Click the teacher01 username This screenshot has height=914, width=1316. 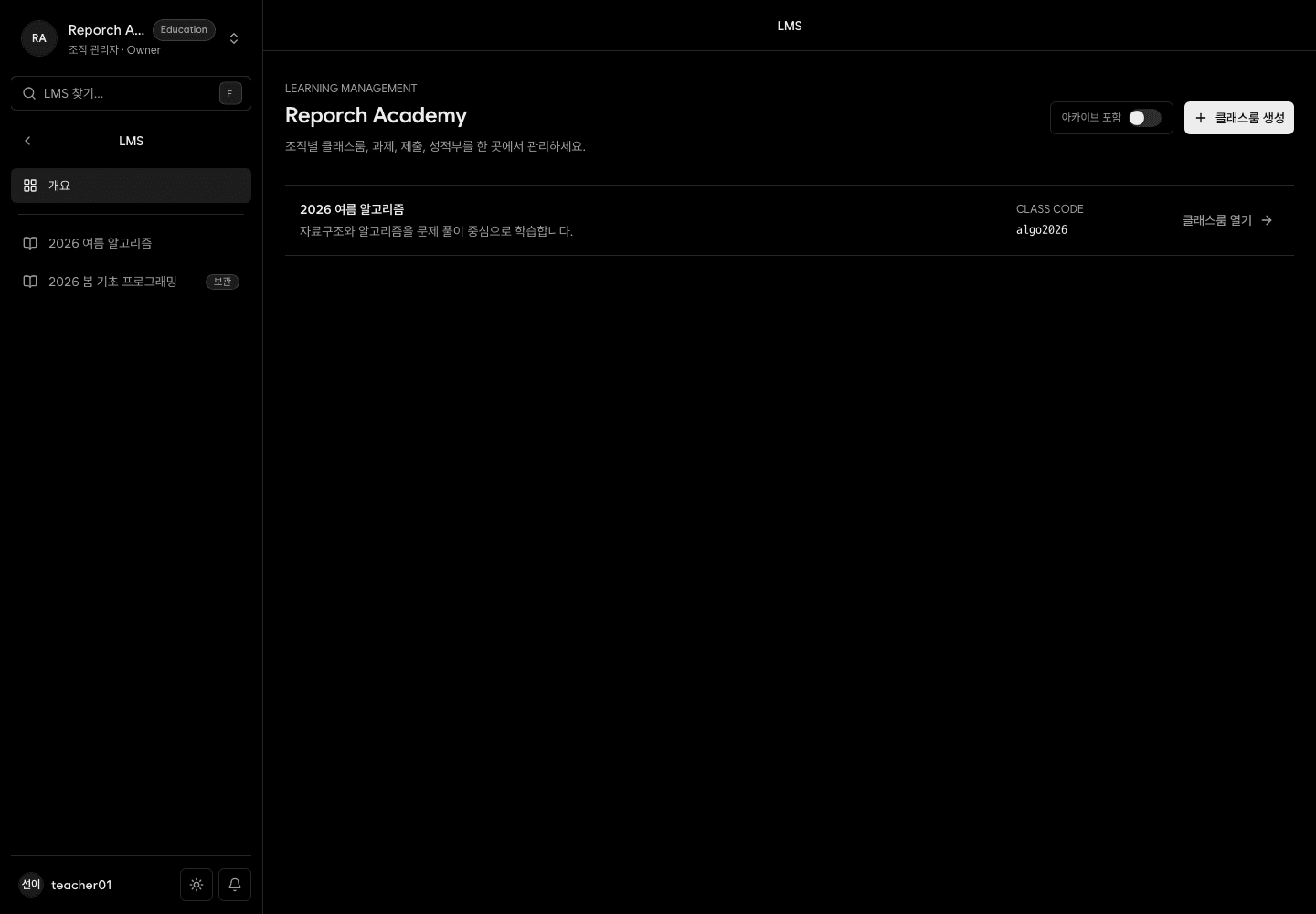(x=81, y=885)
